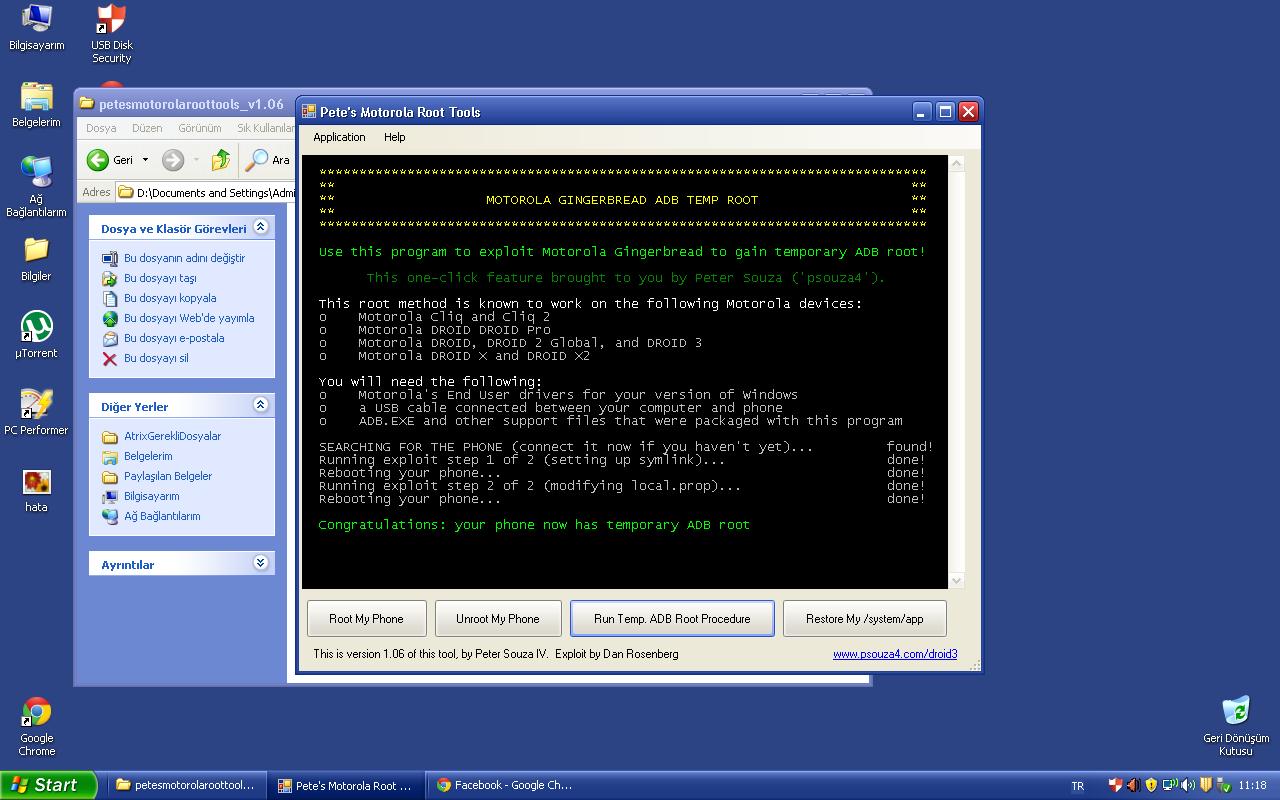1280x800 pixels.
Task: Launch USB Disk Security shortcut
Action: (112, 33)
